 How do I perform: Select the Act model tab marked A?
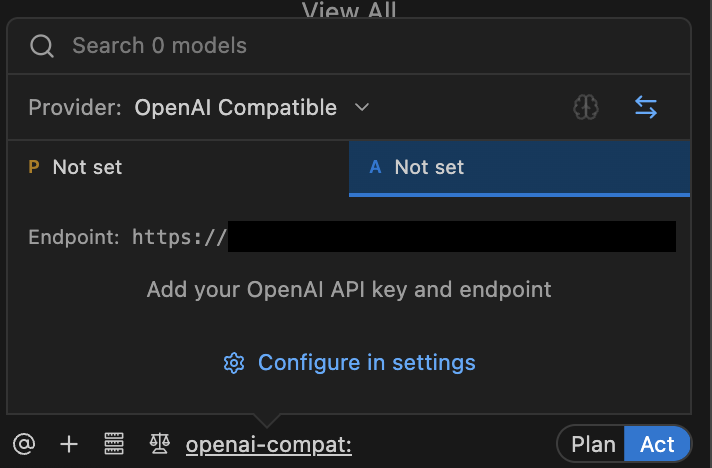coord(519,168)
